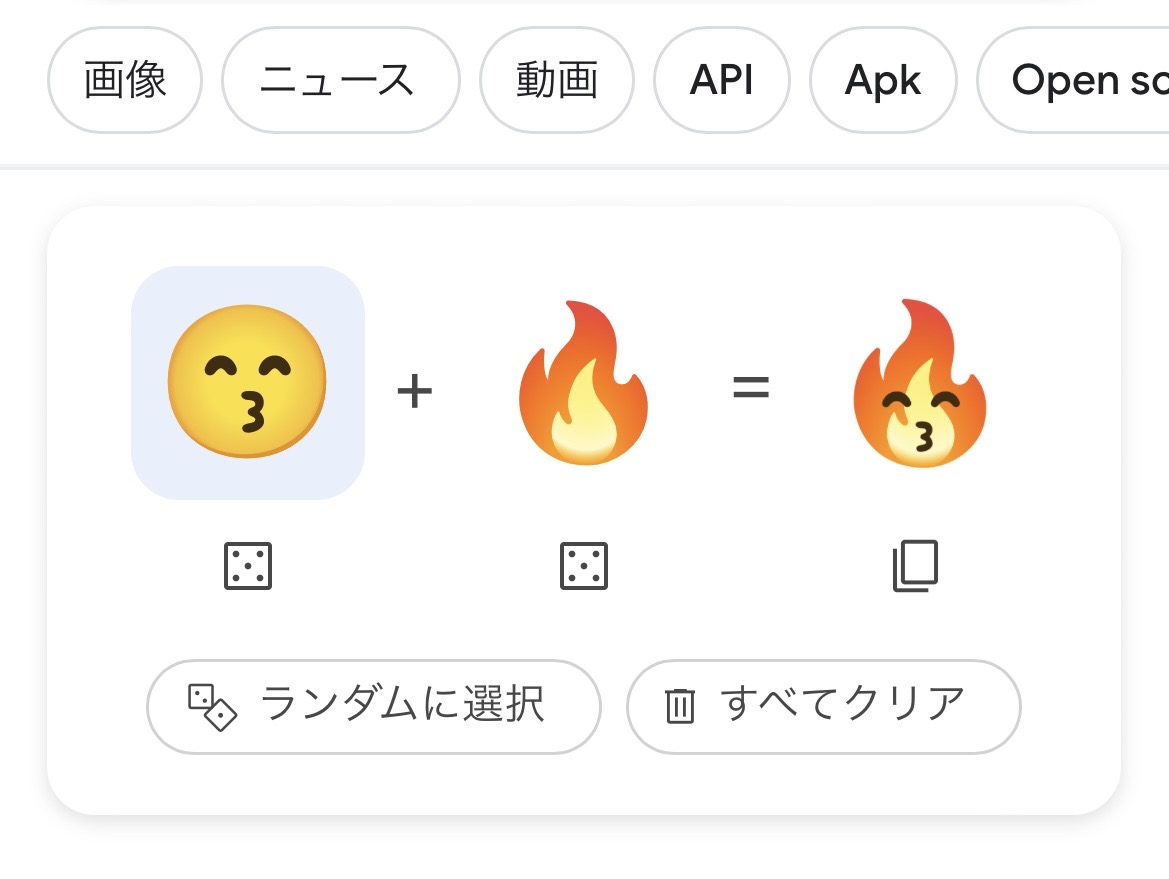This screenshot has height=879, width=1169.
Task: Click the divider line under the filter chips
Action: 584,167
